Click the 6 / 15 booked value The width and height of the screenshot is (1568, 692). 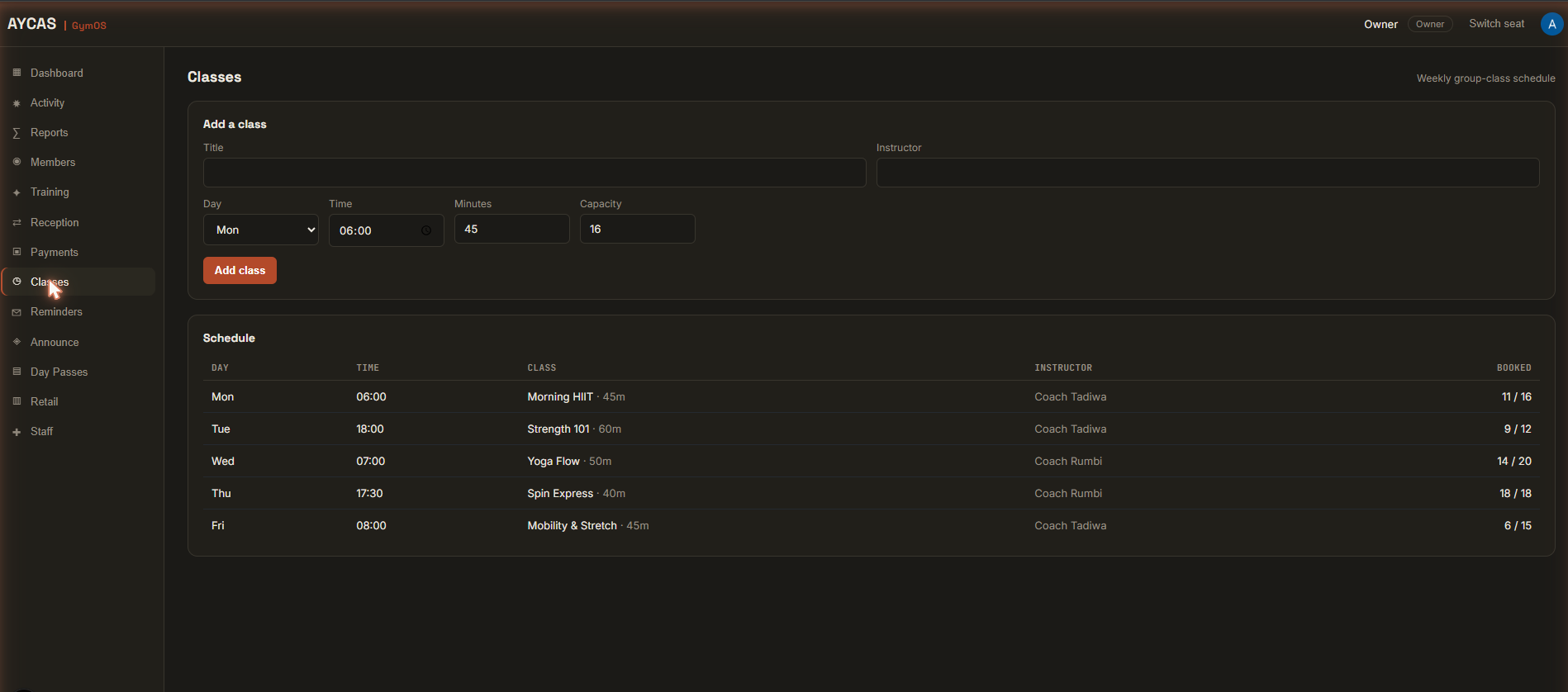point(1518,526)
